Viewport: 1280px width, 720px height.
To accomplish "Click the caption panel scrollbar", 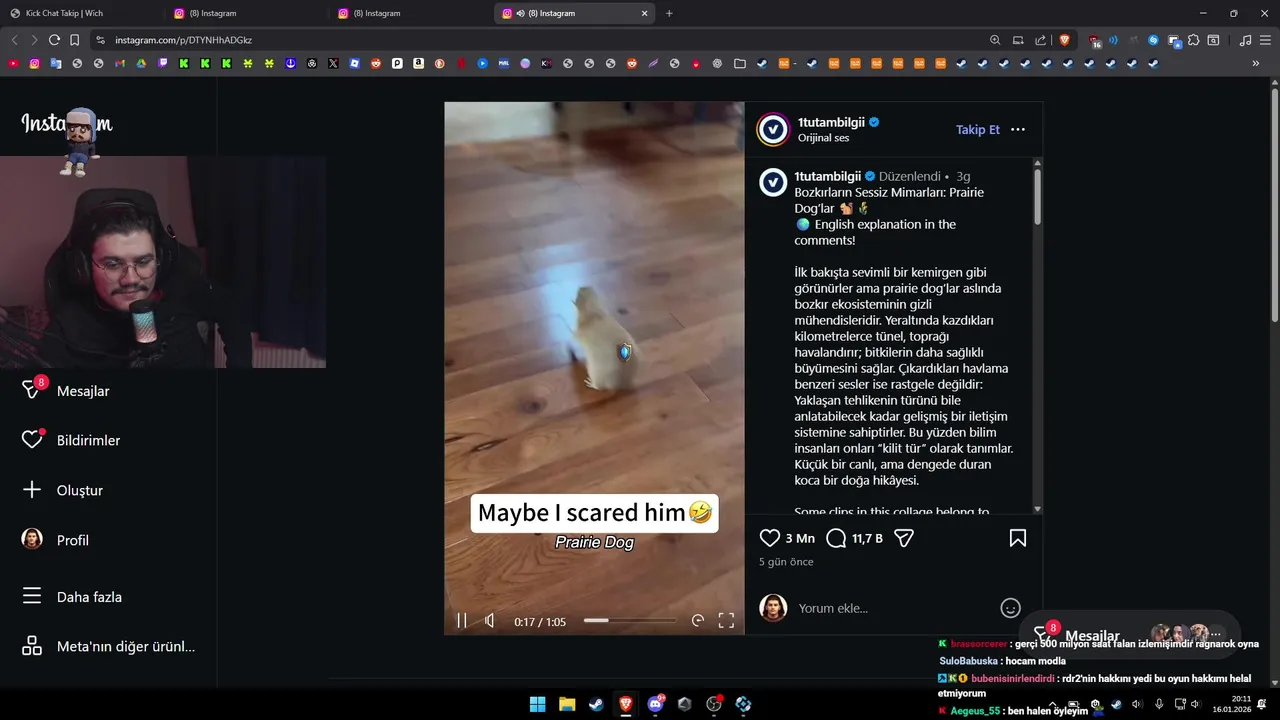I will (1037, 195).
